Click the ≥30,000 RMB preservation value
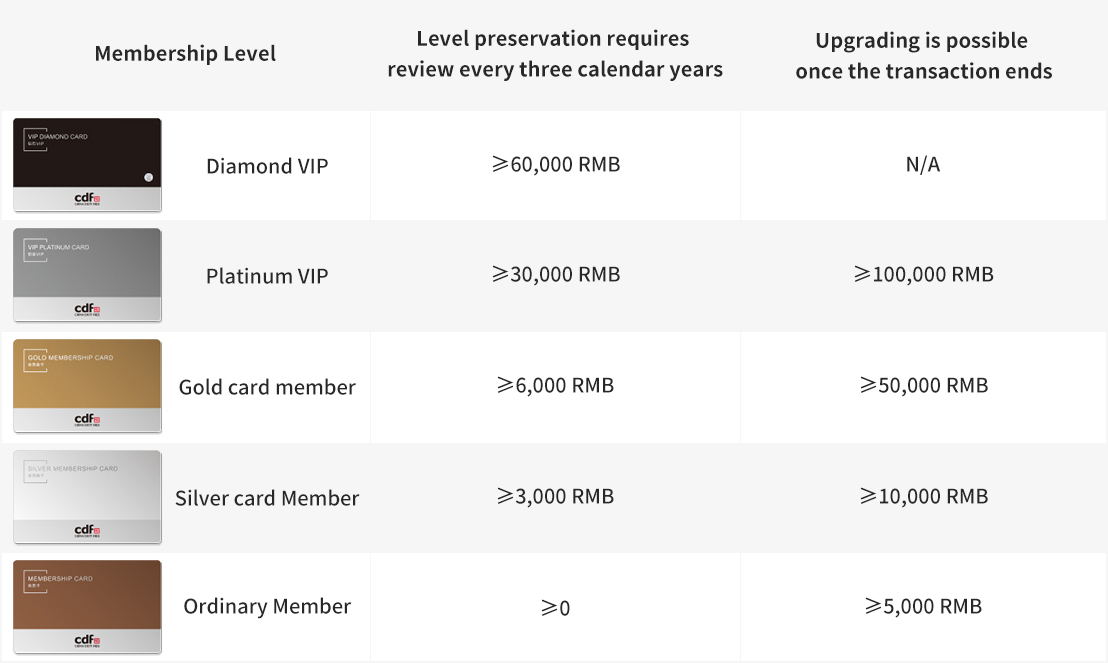Viewport: 1108px width, 663px height. point(556,274)
